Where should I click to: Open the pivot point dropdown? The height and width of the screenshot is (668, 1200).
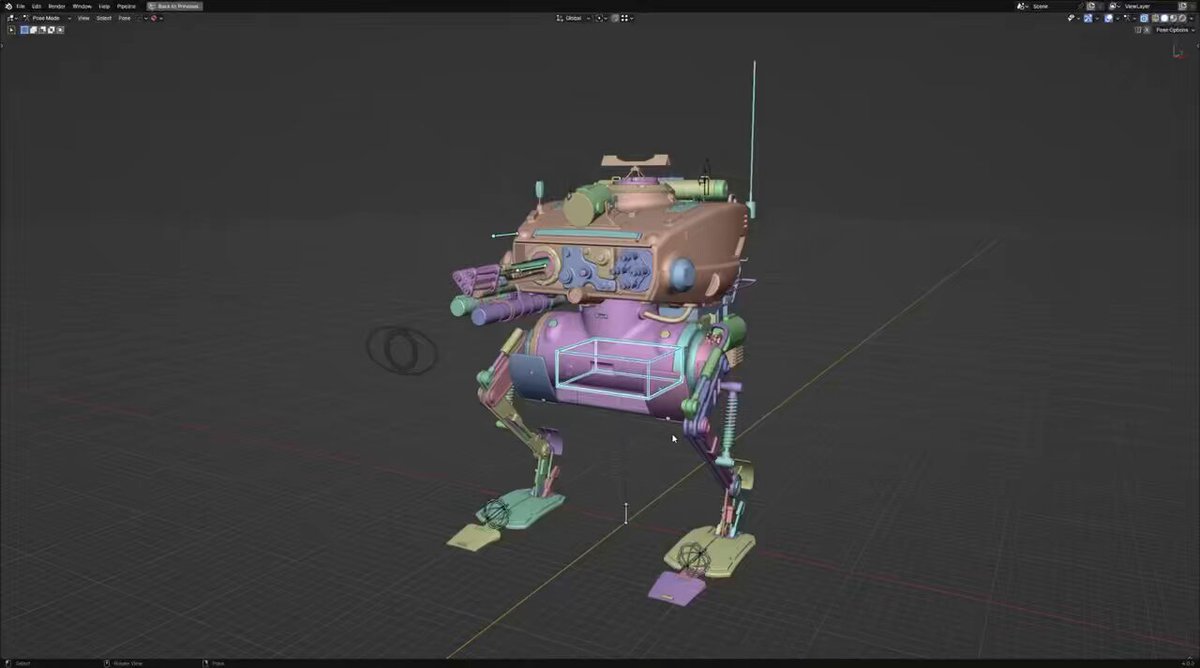(603, 18)
